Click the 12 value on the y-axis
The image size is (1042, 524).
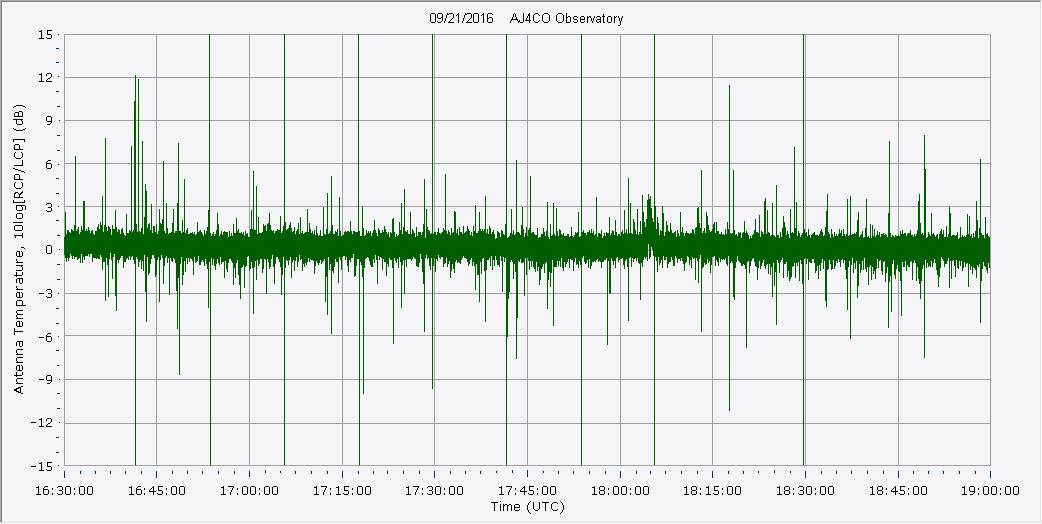click(45, 78)
